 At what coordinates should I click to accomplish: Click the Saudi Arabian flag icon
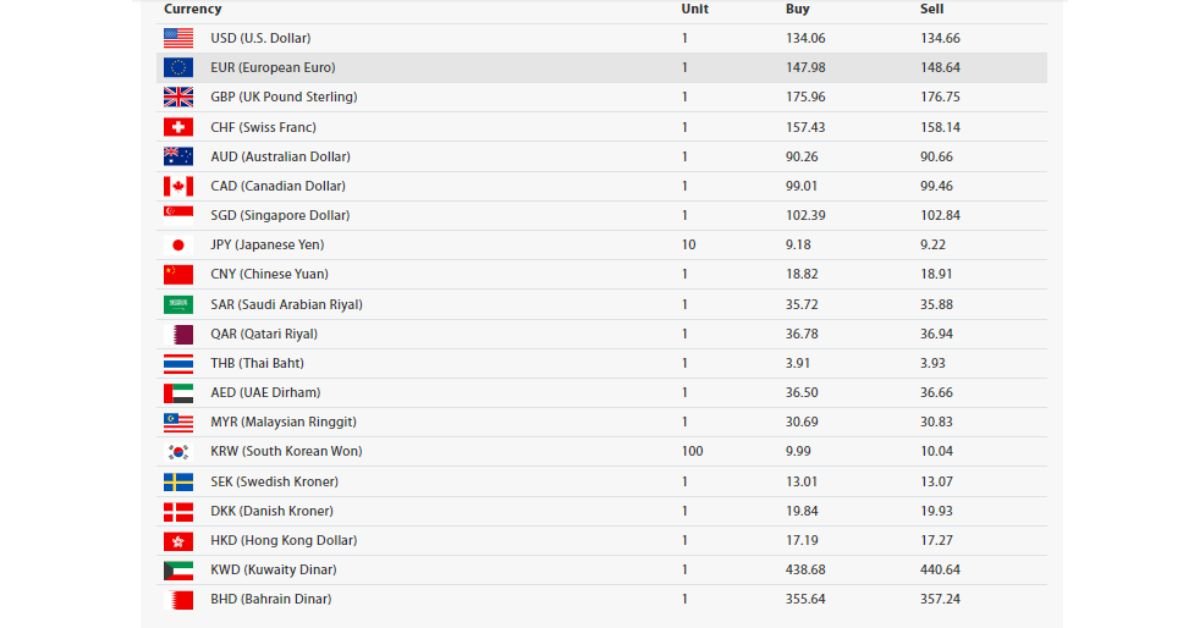[178, 304]
